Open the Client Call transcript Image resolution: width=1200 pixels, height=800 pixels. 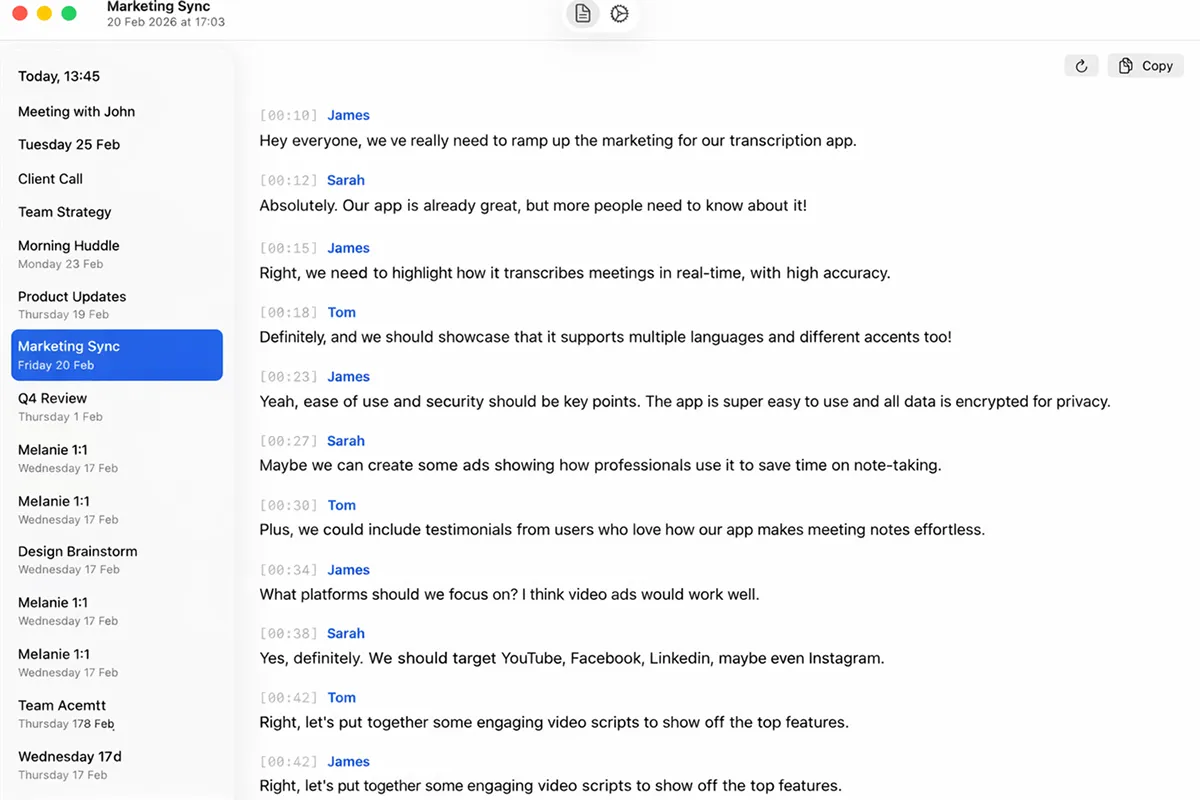(x=50, y=178)
